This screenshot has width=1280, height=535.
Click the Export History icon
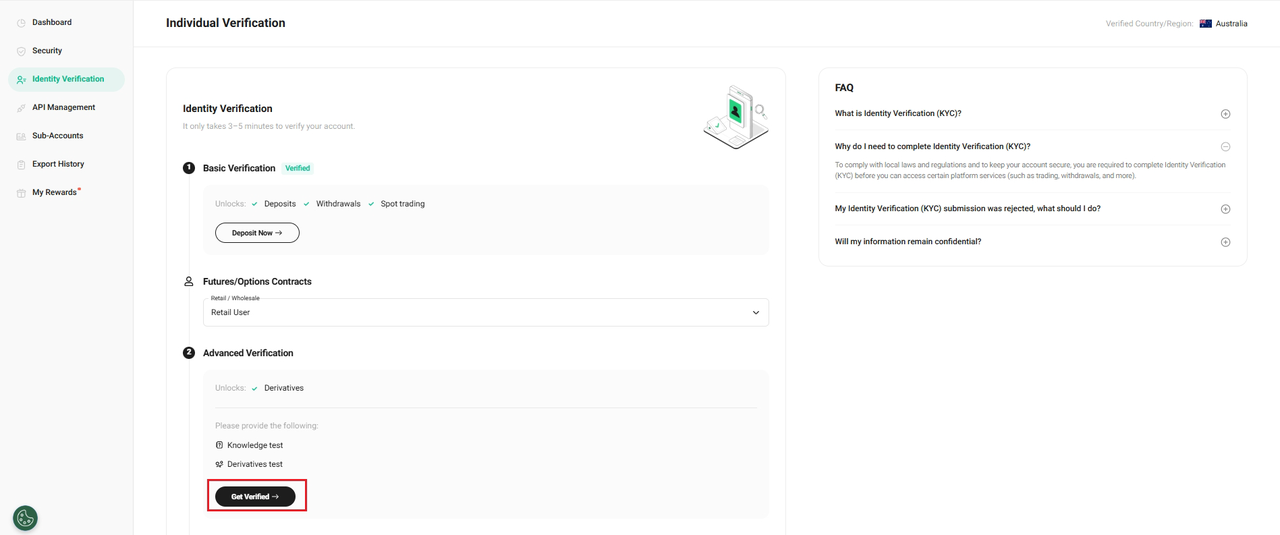(x=21, y=164)
